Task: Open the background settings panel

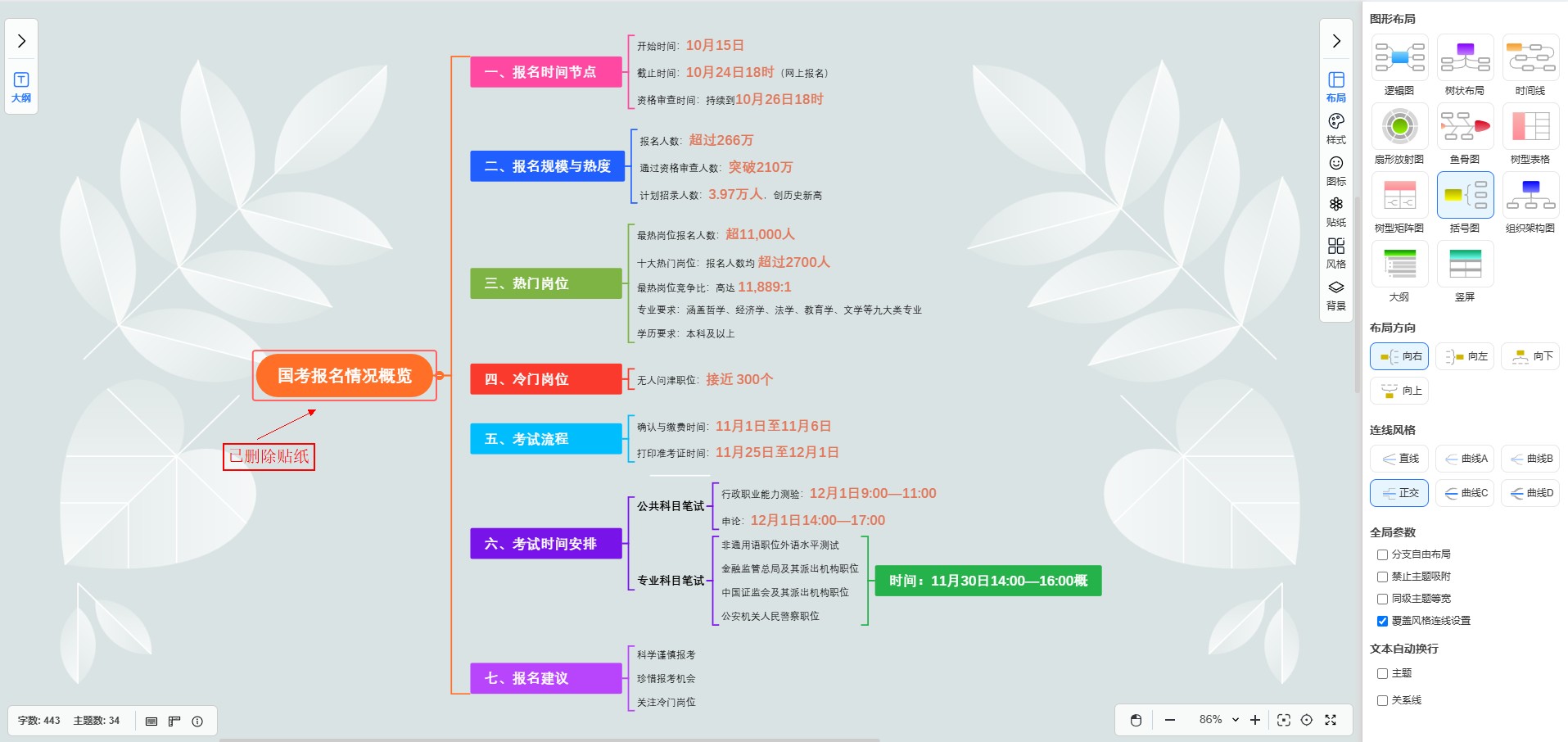Action: tap(1336, 295)
